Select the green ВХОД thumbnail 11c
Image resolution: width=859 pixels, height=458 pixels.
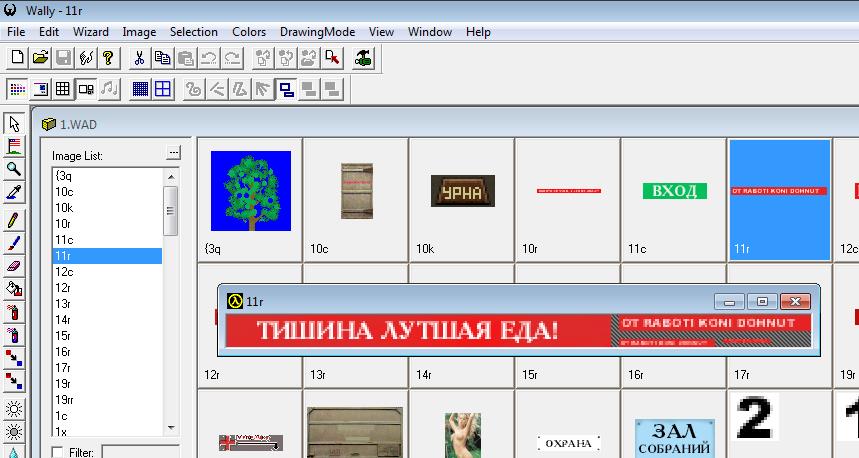coord(674,191)
